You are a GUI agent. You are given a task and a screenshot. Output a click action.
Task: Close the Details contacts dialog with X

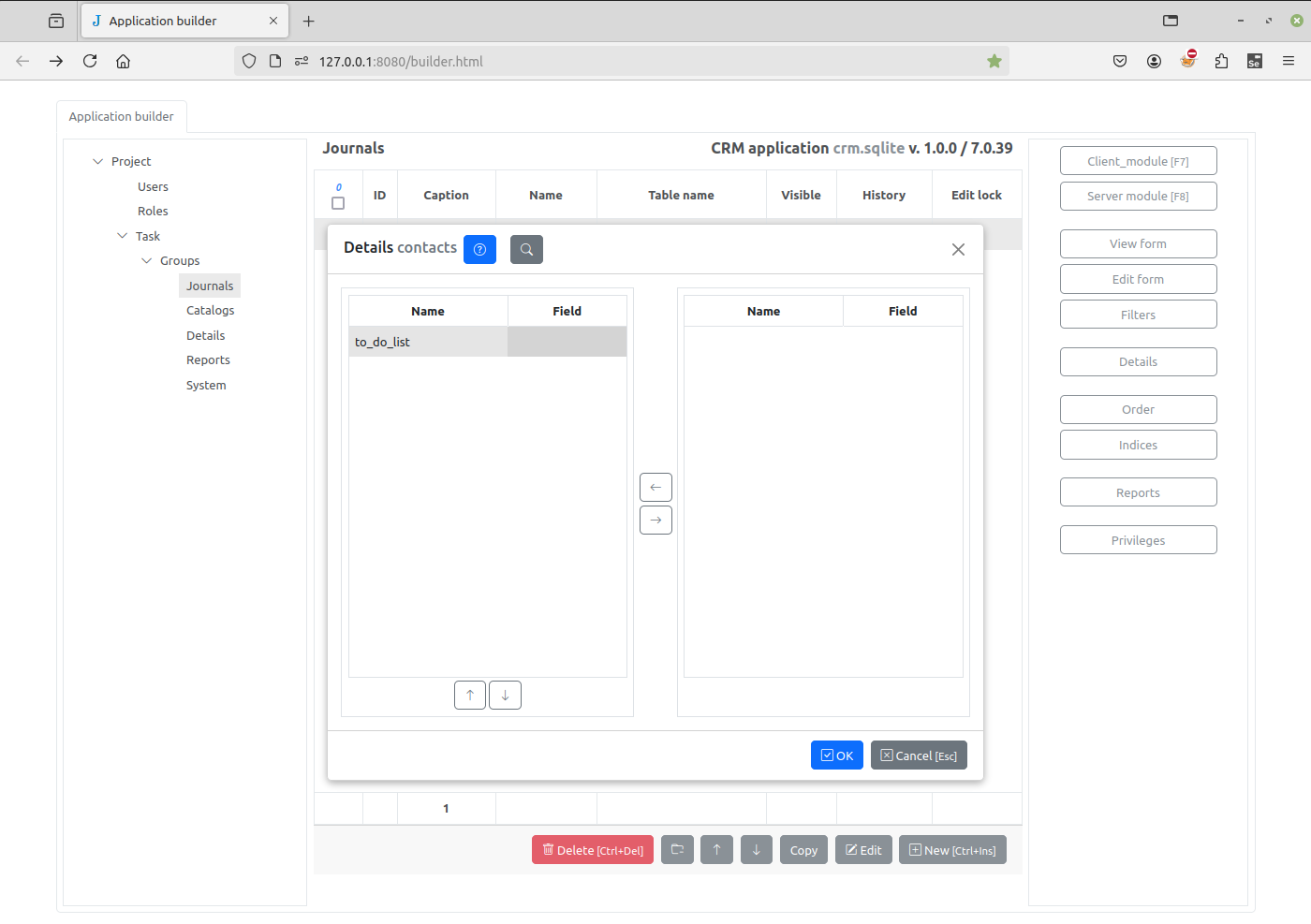point(958,249)
